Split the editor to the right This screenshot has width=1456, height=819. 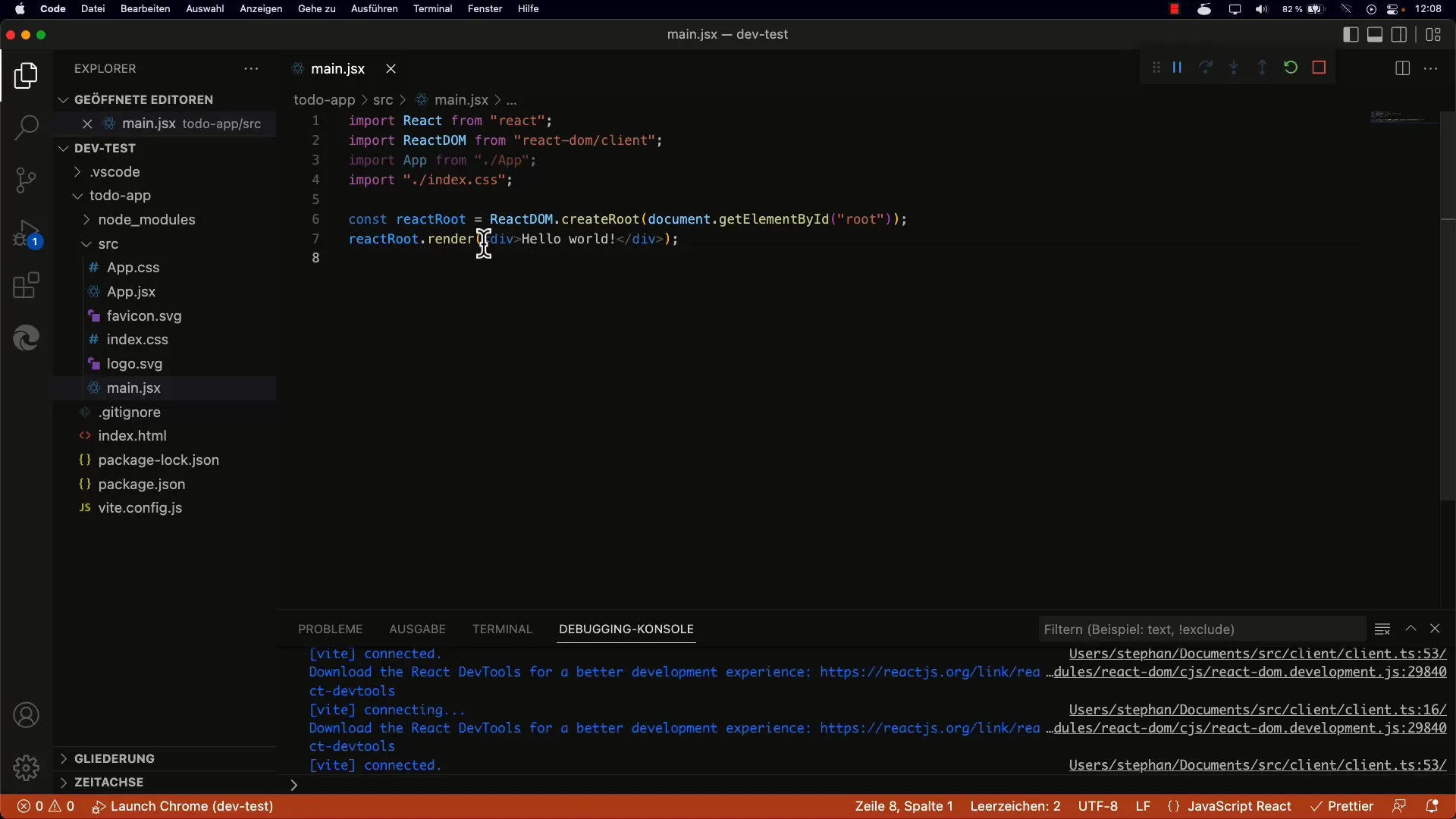1402,68
